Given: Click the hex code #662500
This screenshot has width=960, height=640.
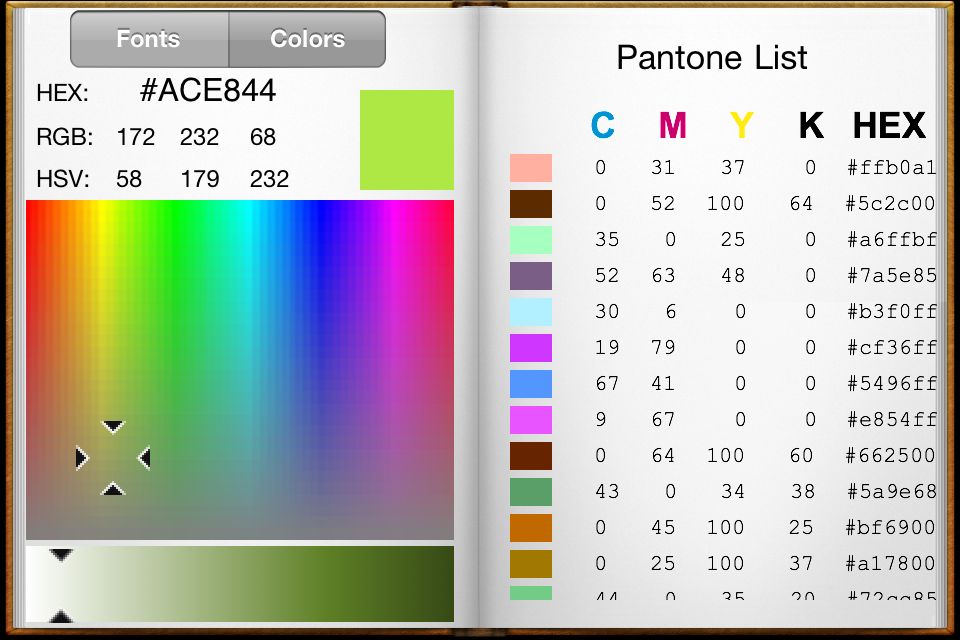Looking at the screenshot, I should (x=891, y=456).
